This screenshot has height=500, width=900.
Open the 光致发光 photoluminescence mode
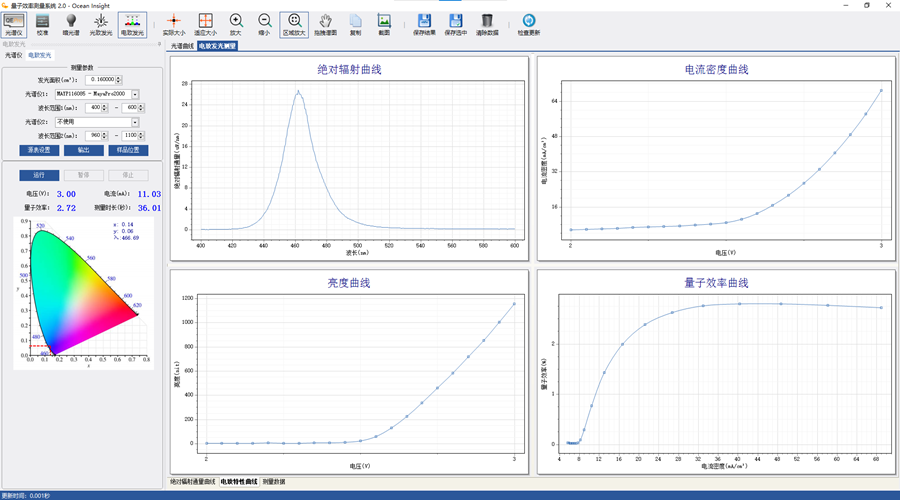[102, 23]
